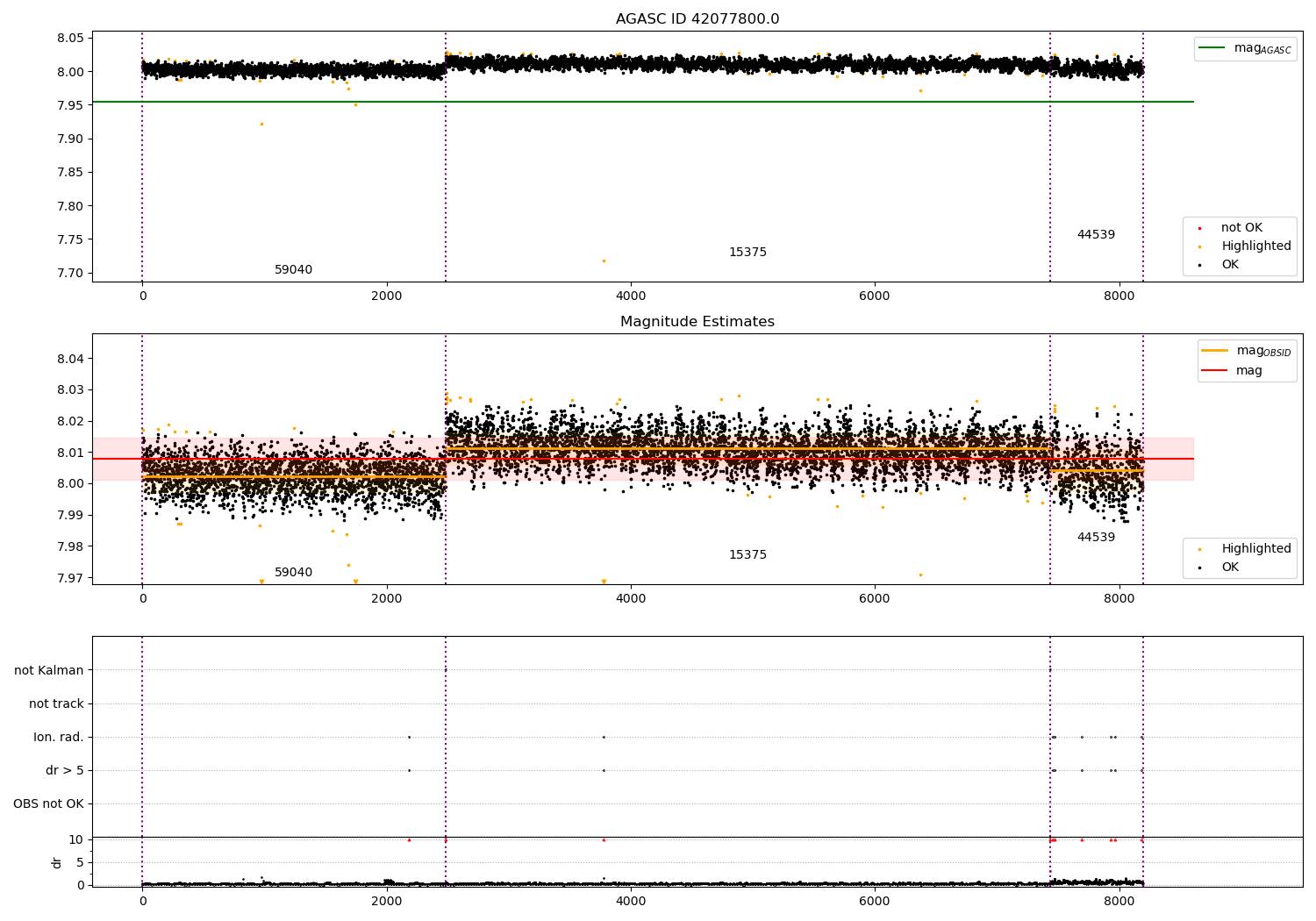
Task: Click the 10 tick label on the dr axis
Action: pos(76,839)
